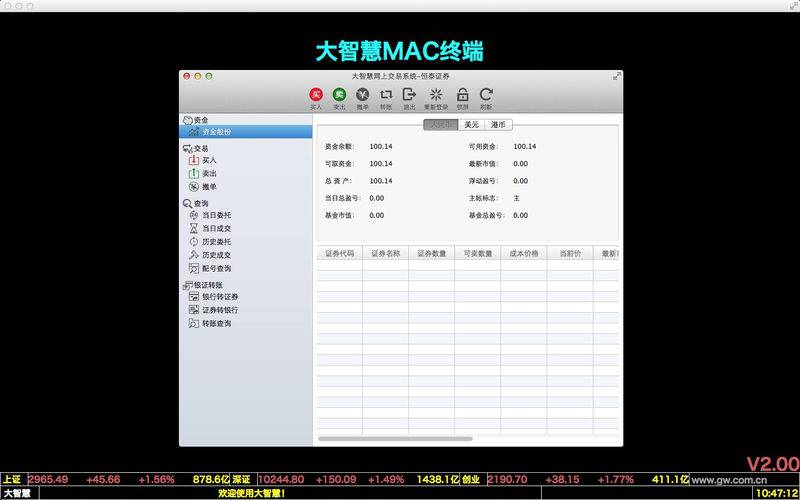Select 资金股份 in the sidebar

point(246,132)
